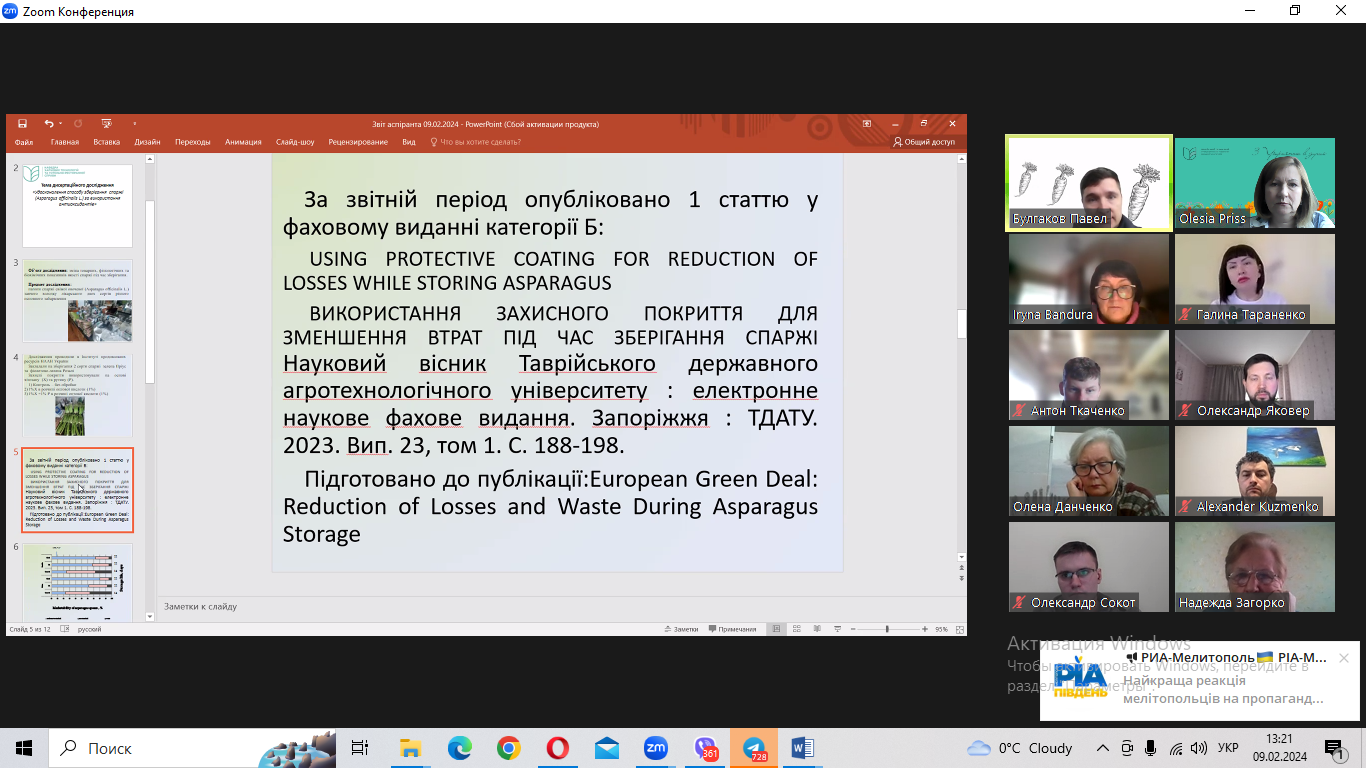Open Viber from the taskbar
Viewport: 1366px width, 768px height.
tap(705, 748)
